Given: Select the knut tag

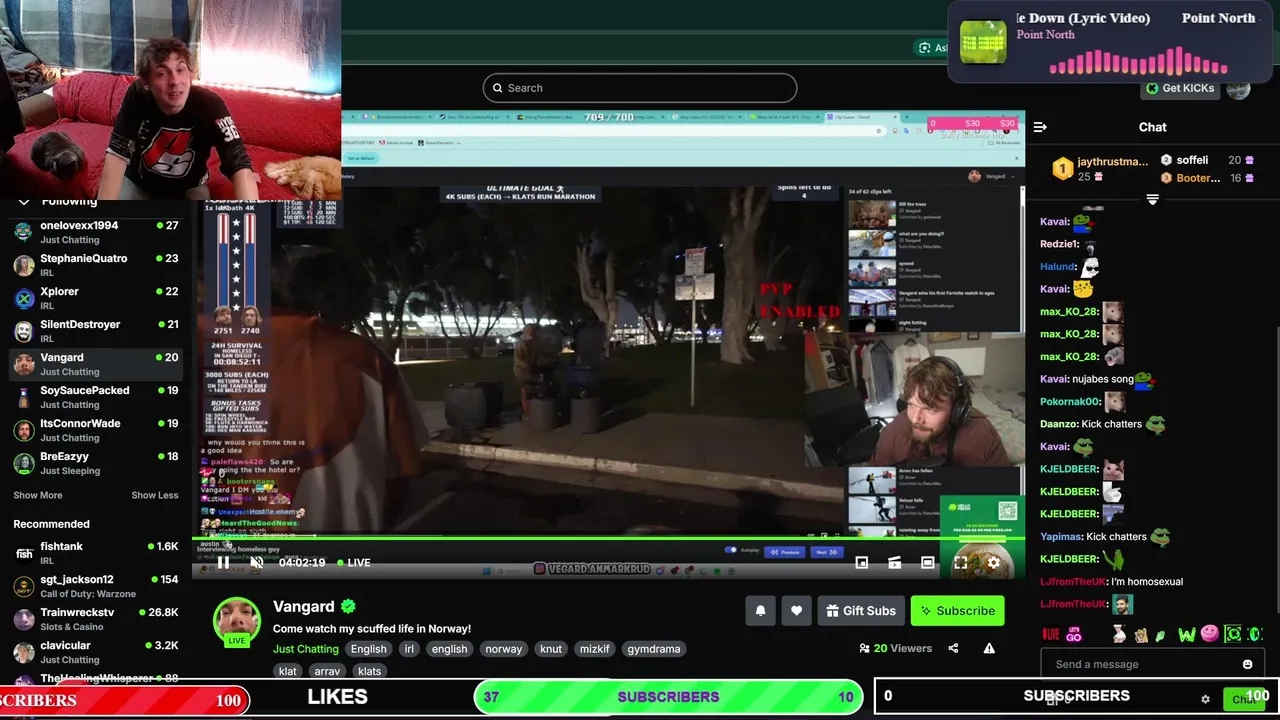Looking at the screenshot, I should point(551,649).
